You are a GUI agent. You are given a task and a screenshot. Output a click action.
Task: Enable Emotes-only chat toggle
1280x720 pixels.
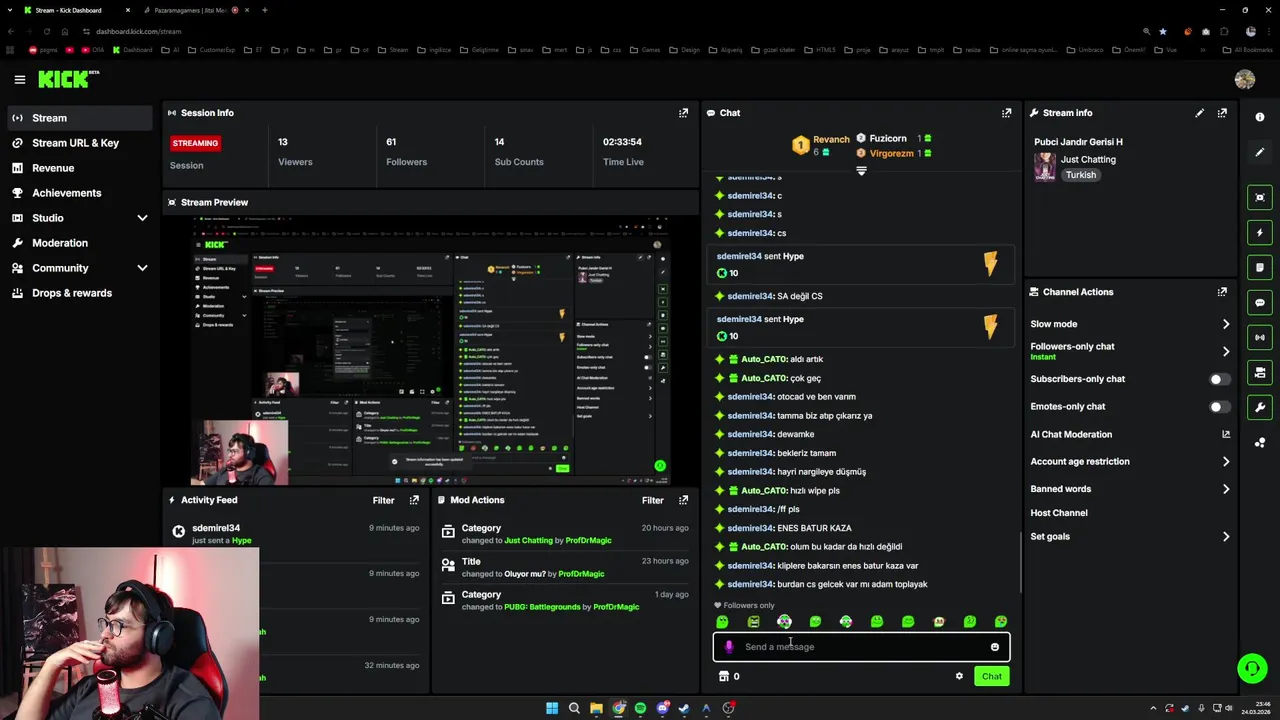1220,407
